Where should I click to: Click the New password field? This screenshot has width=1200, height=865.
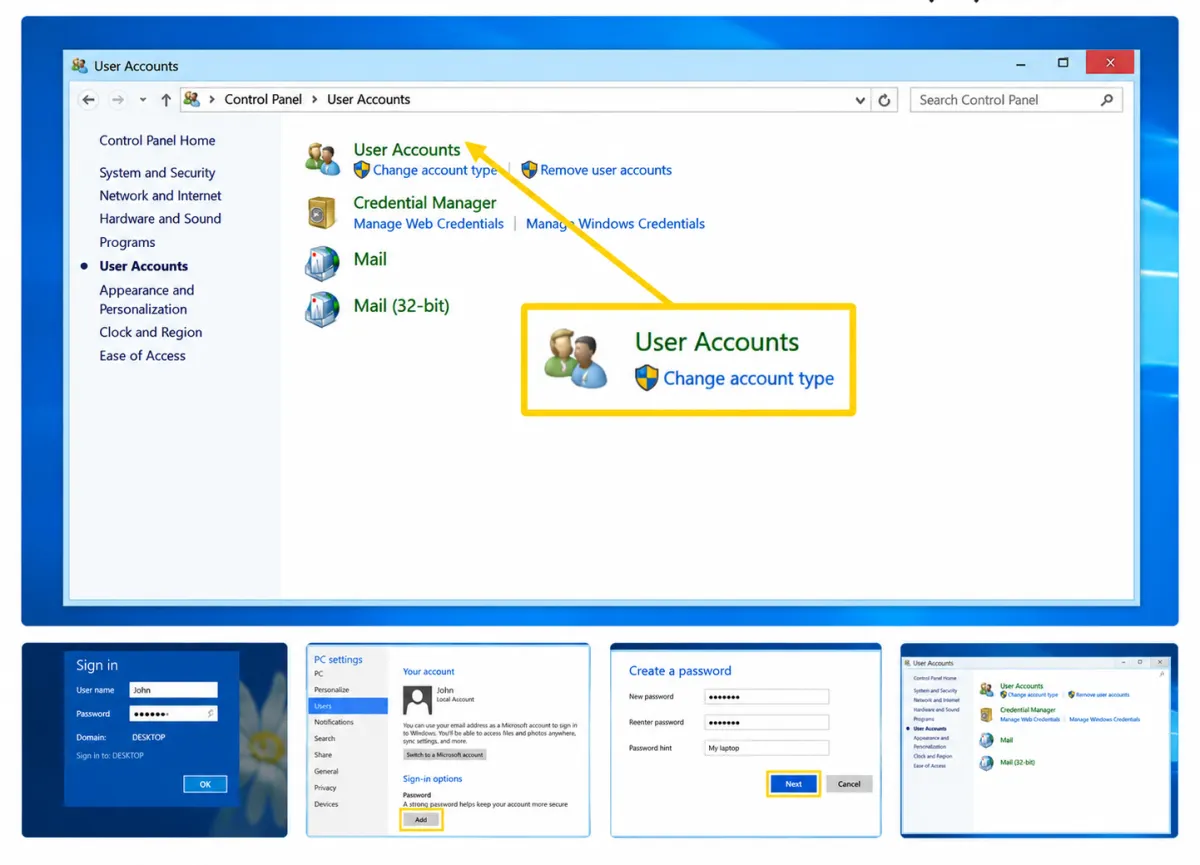tap(767, 697)
